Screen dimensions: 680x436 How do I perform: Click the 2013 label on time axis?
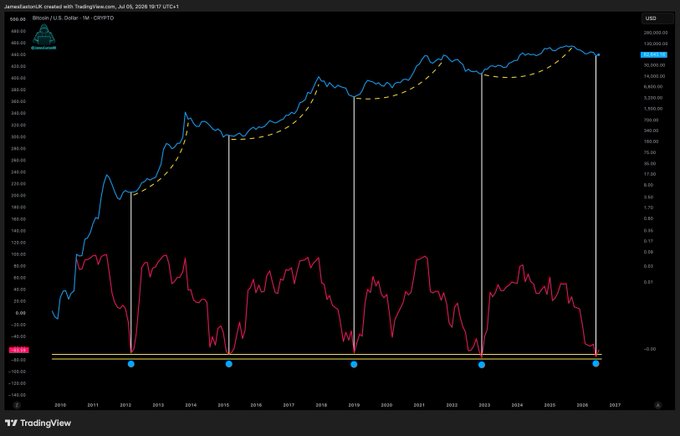tap(158, 405)
